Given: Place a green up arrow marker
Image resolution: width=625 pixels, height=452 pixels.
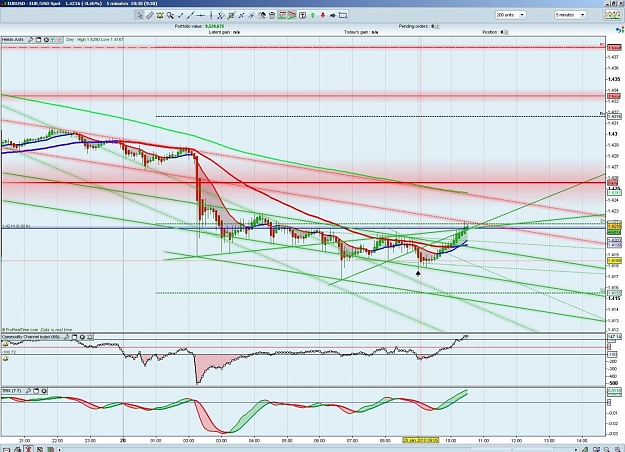Looking at the screenshot, I should tap(312, 16).
